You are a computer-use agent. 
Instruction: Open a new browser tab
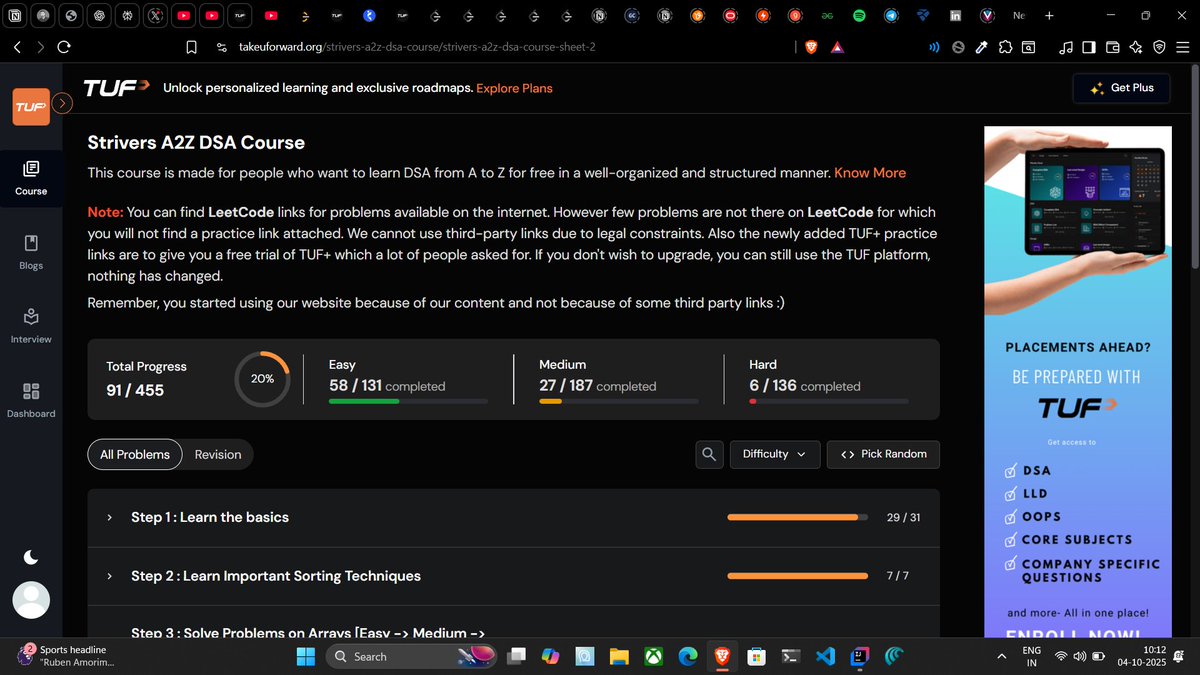1049,15
